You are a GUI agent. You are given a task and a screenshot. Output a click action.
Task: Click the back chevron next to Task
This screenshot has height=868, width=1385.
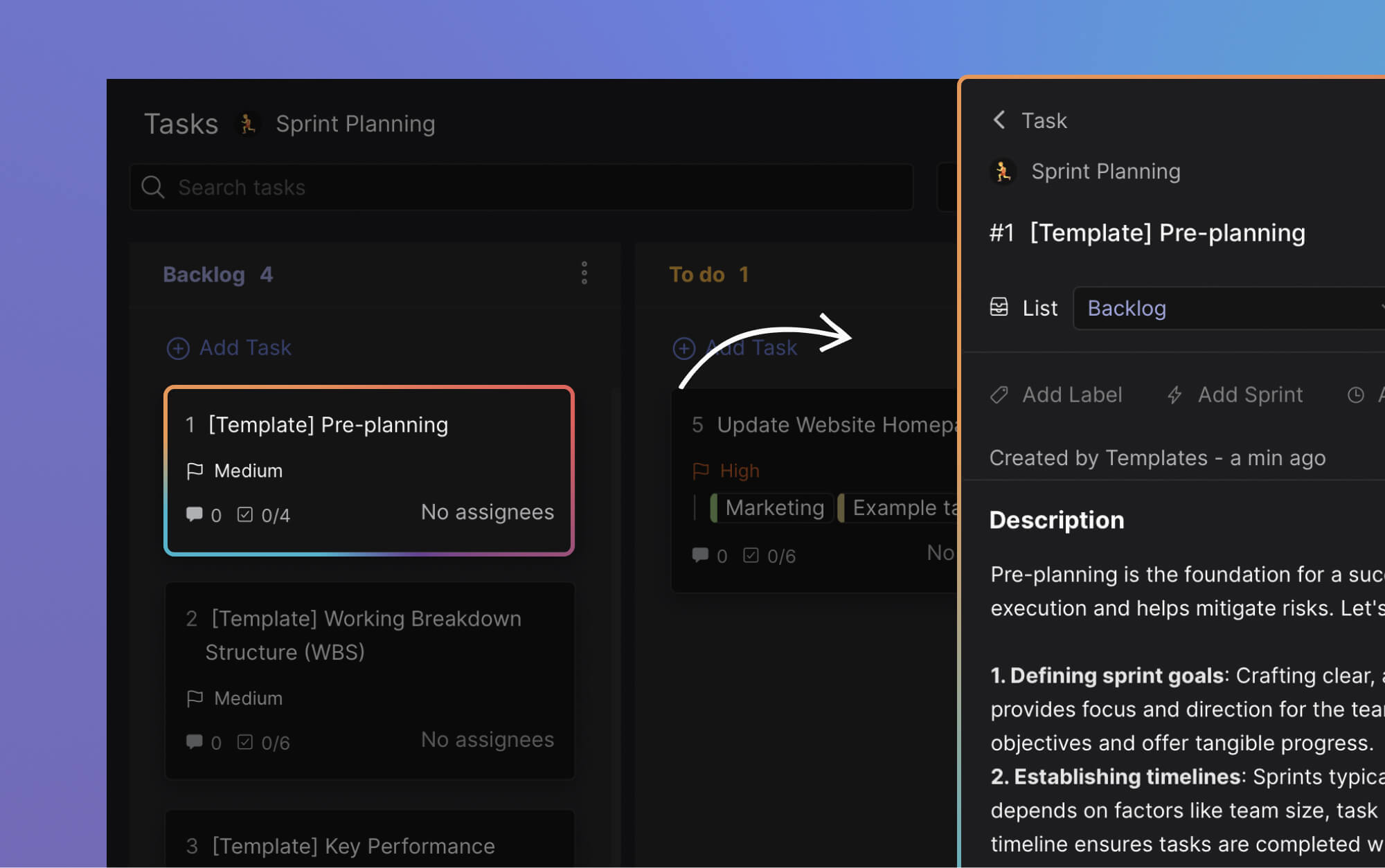point(999,120)
